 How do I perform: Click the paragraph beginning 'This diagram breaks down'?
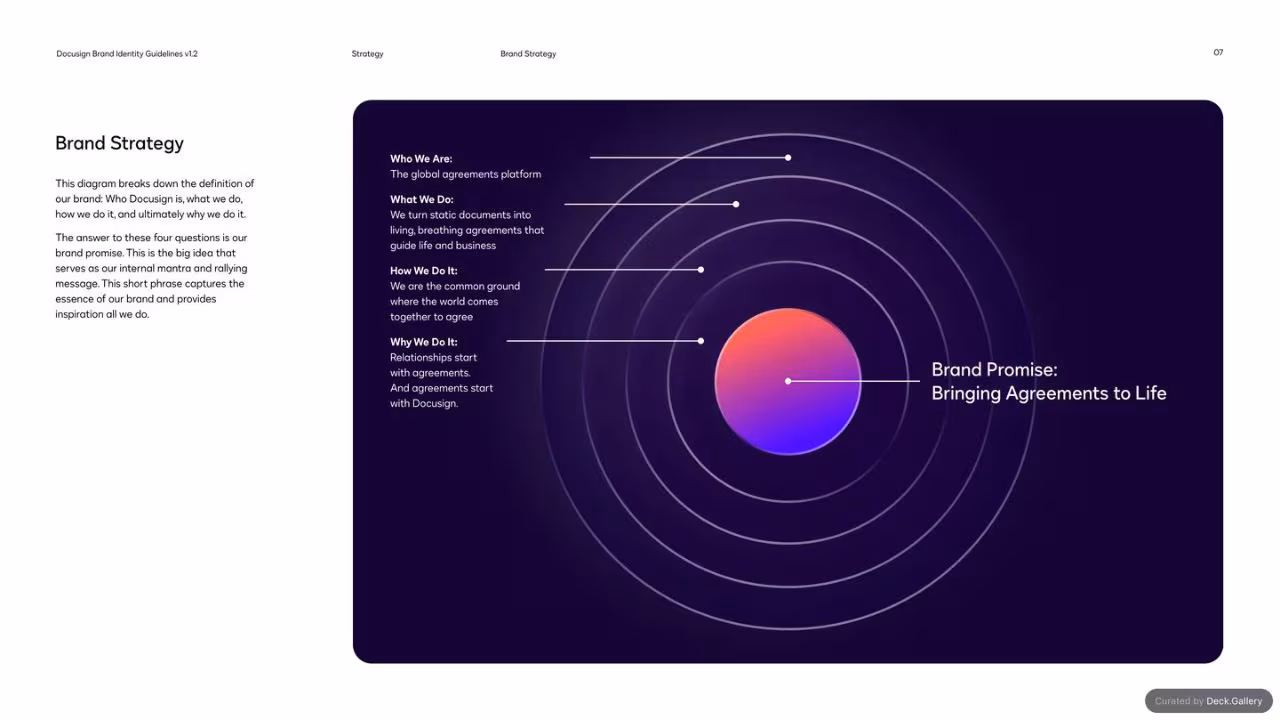155,199
